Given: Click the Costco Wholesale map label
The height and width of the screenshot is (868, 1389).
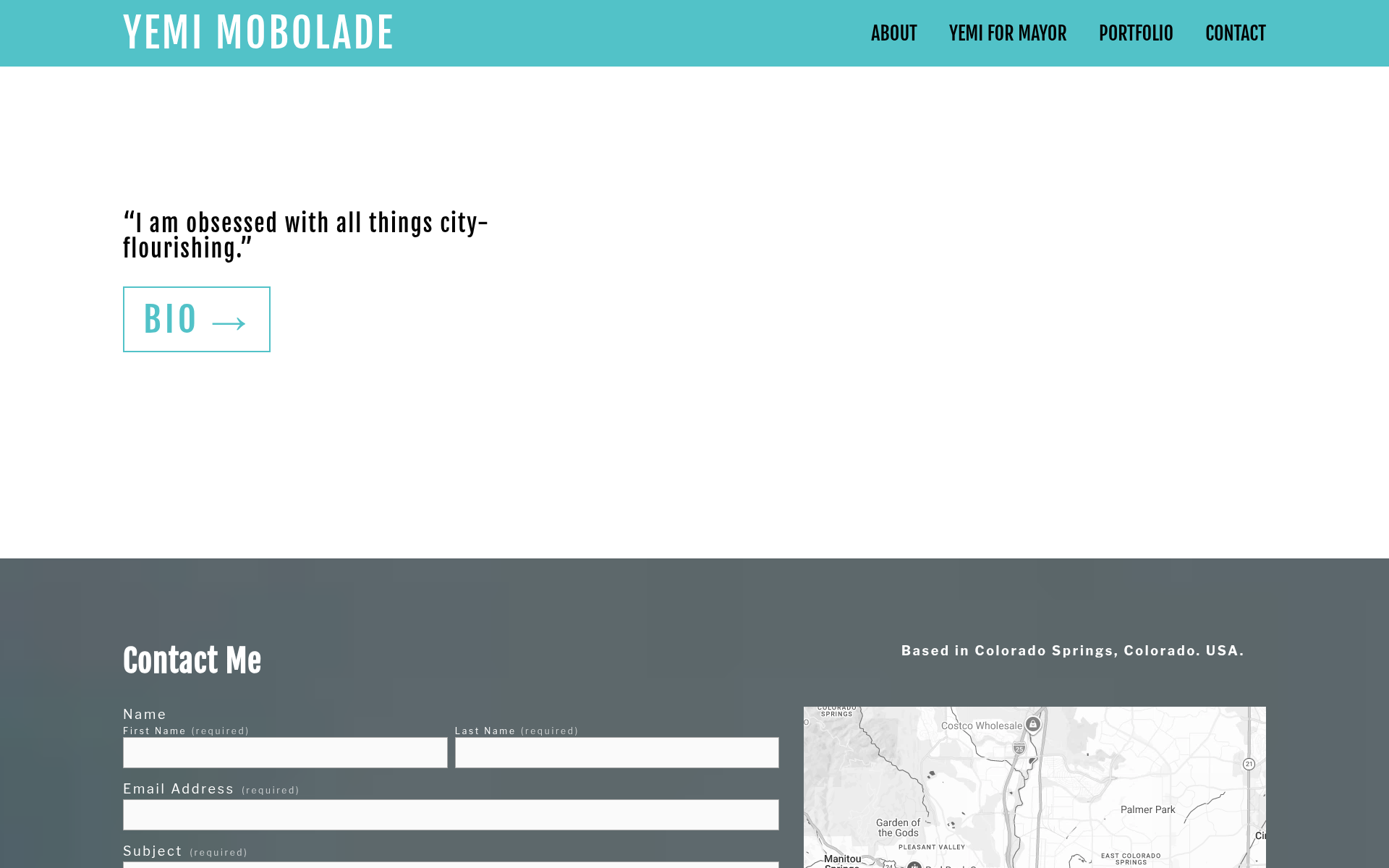Looking at the screenshot, I should coord(982,726).
